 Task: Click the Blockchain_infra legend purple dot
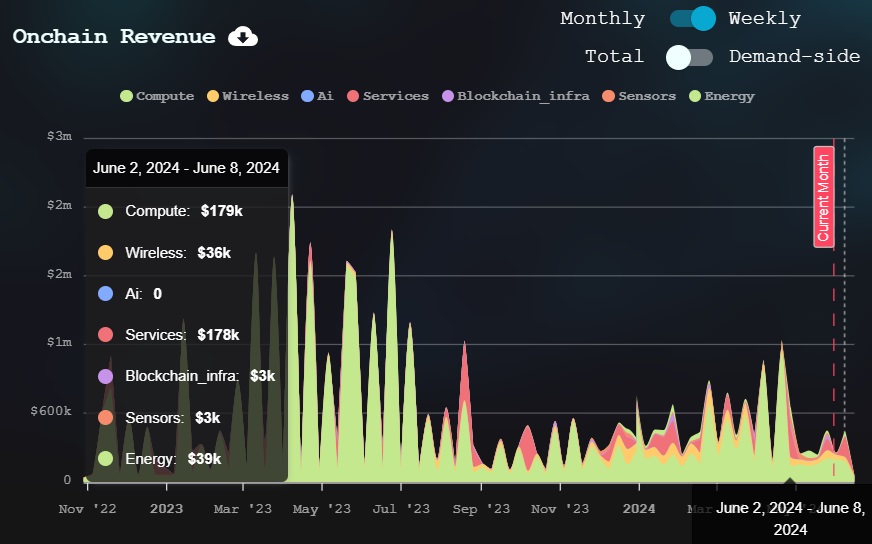(448, 96)
